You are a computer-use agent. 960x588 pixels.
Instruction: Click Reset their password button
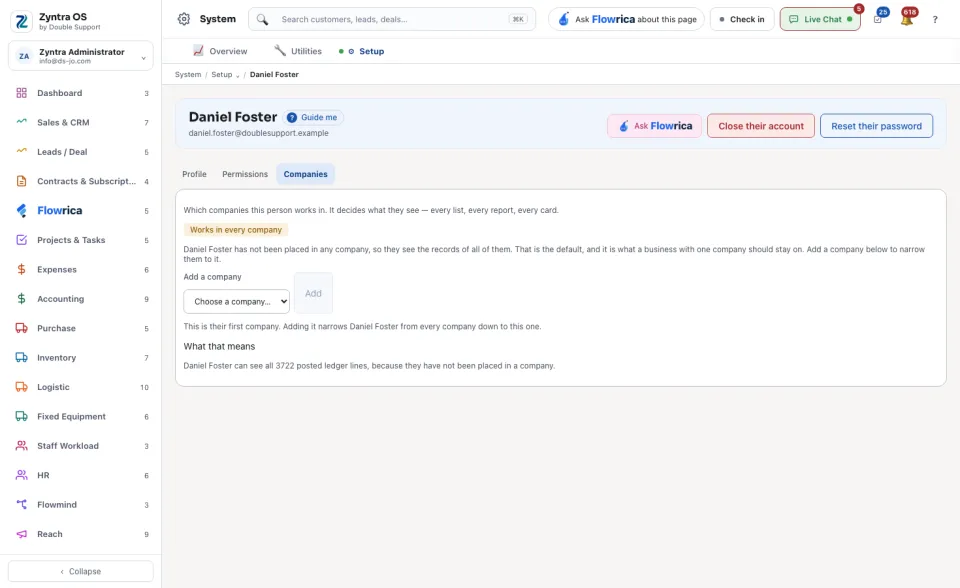(876, 126)
